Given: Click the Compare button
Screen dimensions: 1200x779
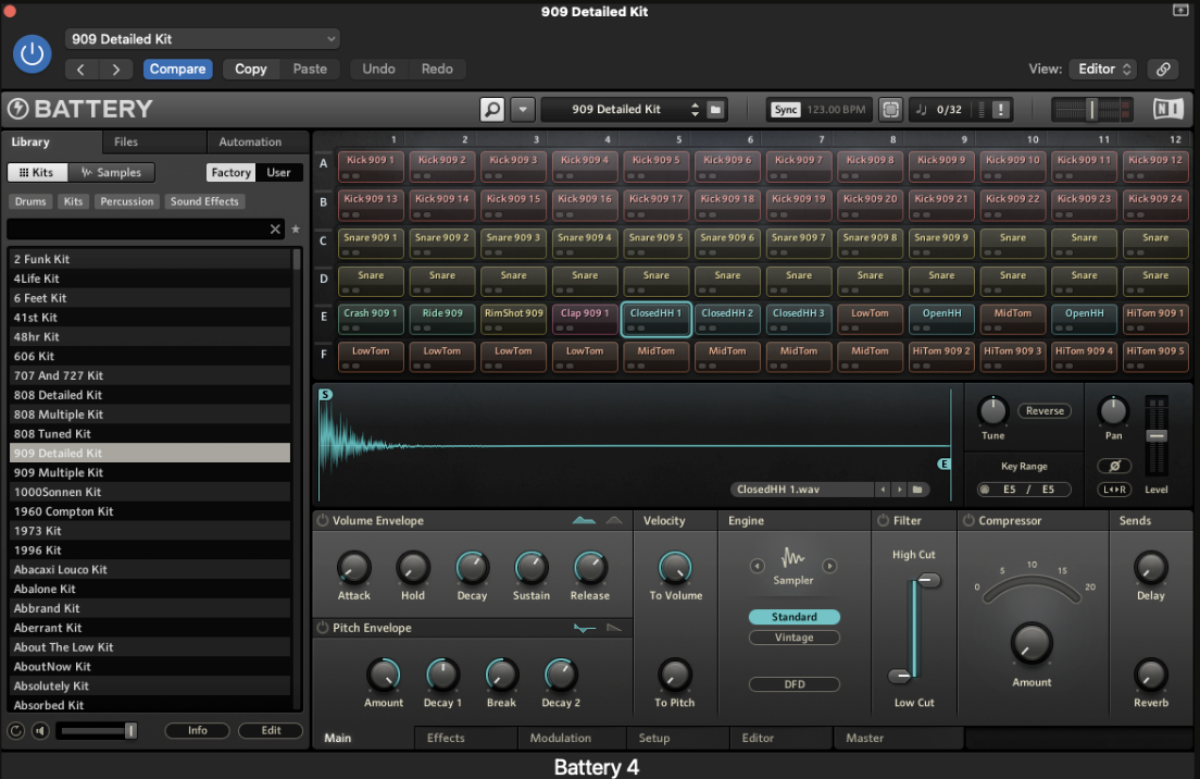Looking at the screenshot, I should pos(178,69).
